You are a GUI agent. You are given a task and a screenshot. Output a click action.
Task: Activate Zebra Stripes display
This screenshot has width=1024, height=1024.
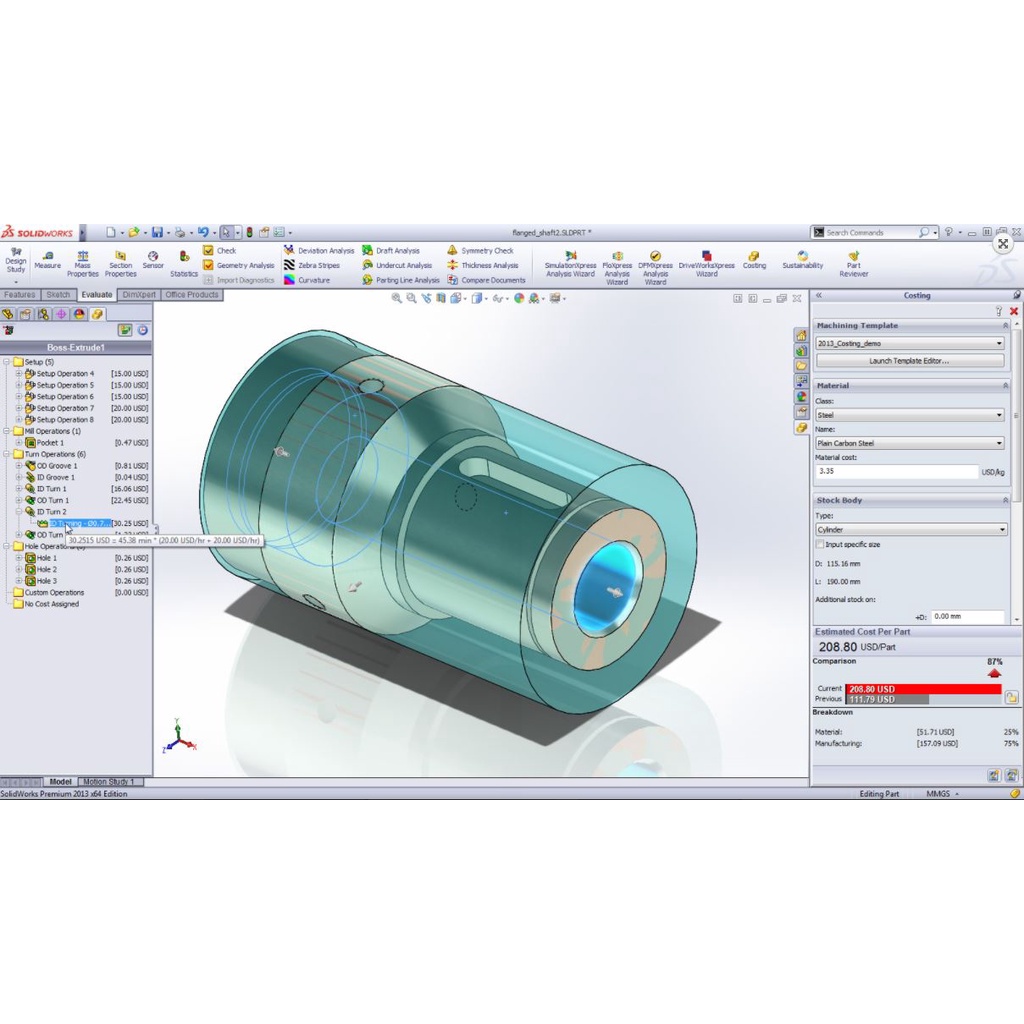tap(321, 265)
